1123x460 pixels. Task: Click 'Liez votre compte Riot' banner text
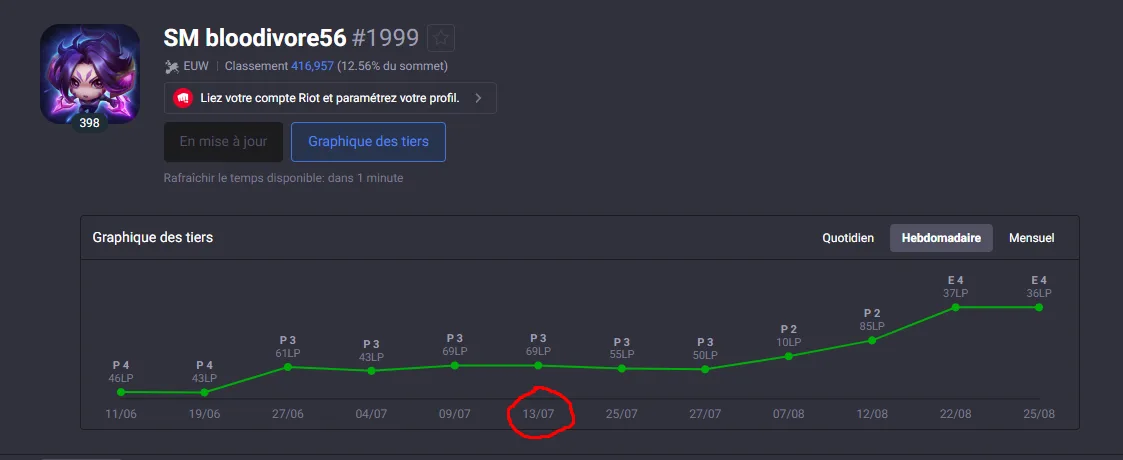point(329,97)
